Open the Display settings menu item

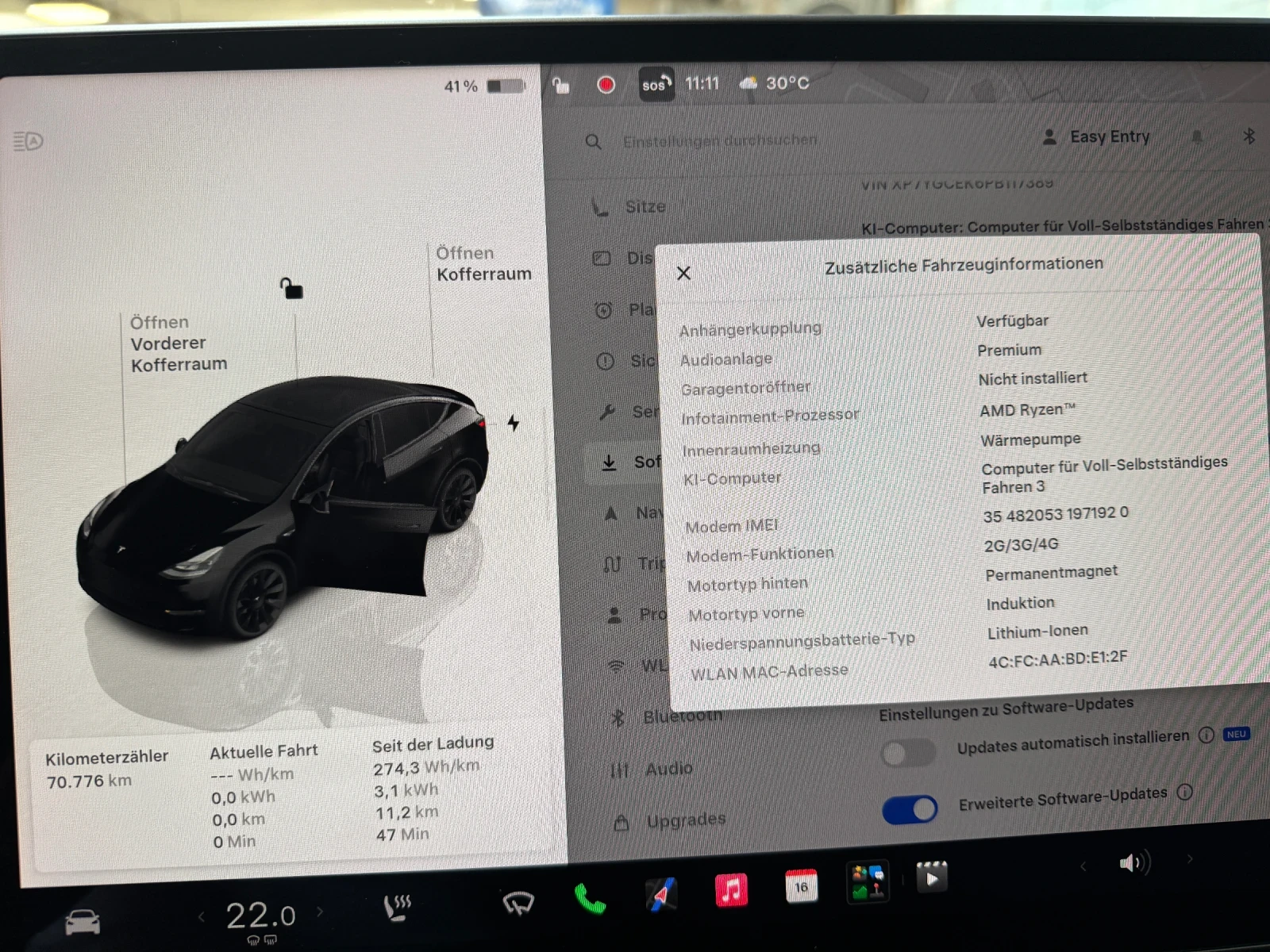[625, 259]
